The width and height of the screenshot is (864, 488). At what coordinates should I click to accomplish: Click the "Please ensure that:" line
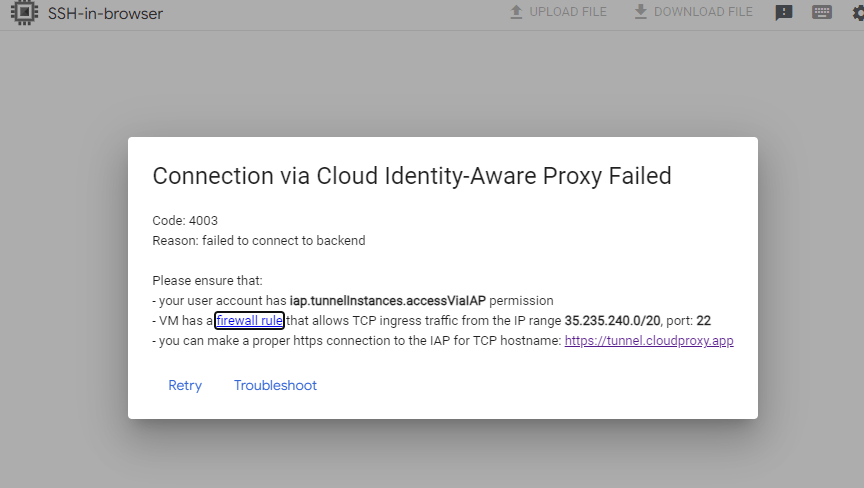[207, 281]
